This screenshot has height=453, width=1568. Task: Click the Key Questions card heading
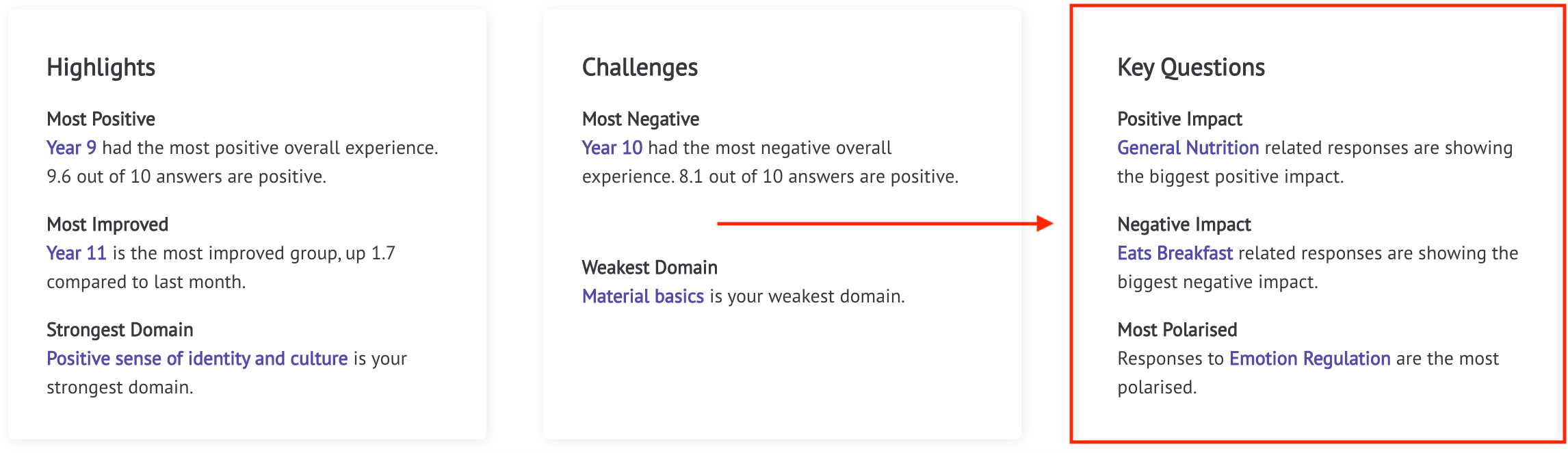coord(1191,68)
